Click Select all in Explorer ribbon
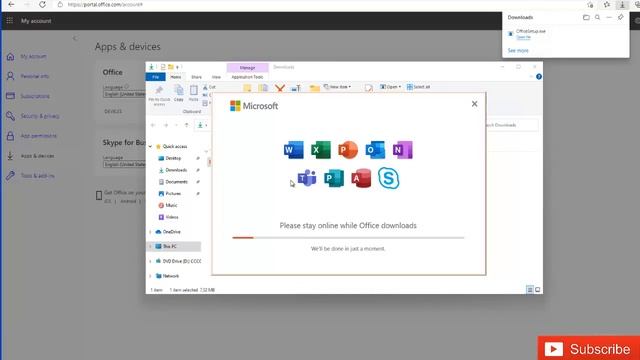The image size is (640, 360). [418, 87]
